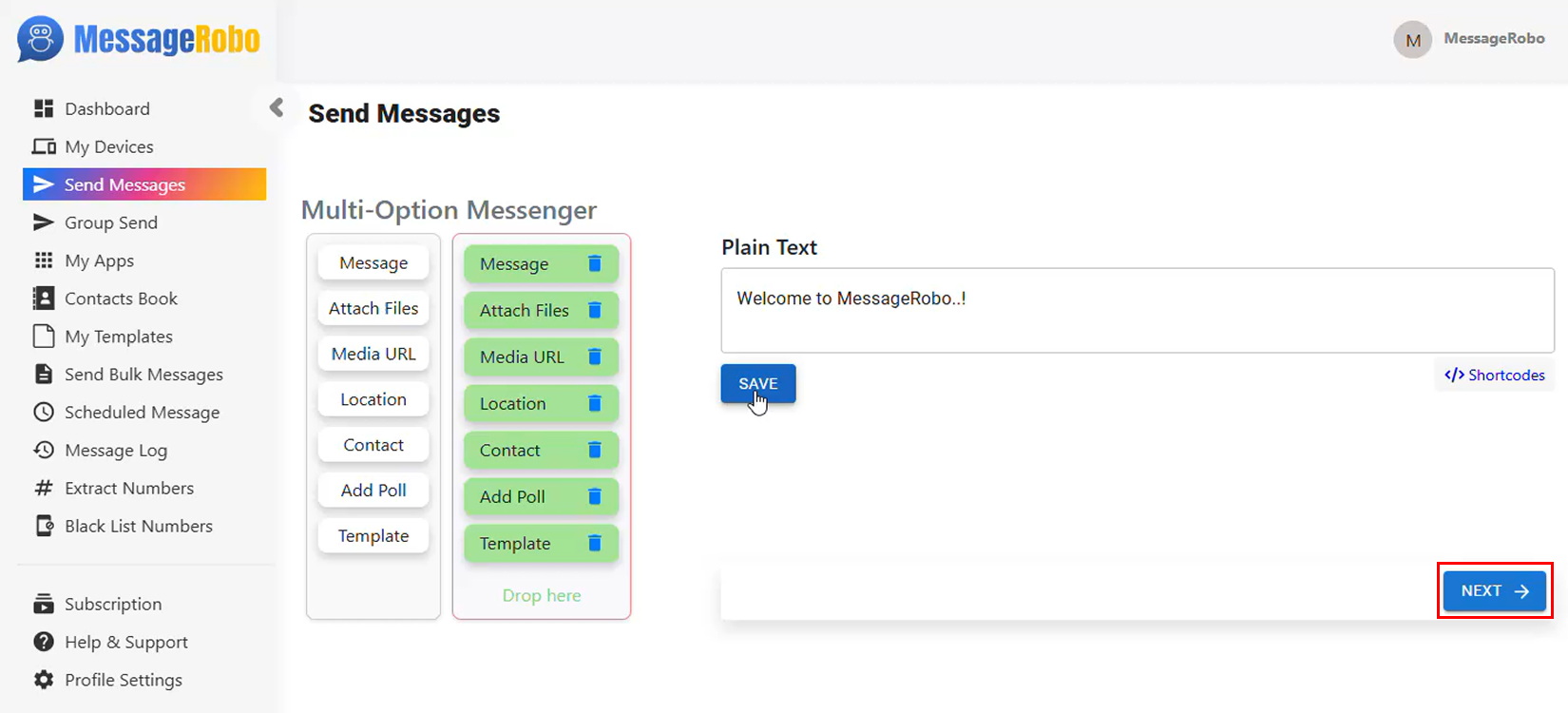Click the MessageRobo robot logo icon

pos(40,39)
